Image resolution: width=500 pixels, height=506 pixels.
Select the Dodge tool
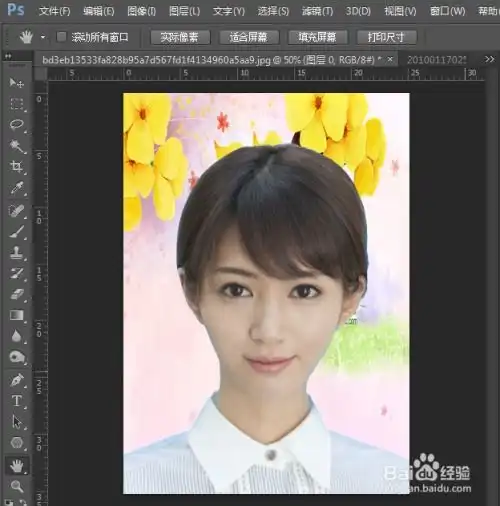pyautogui.click(x=16, y=357)
